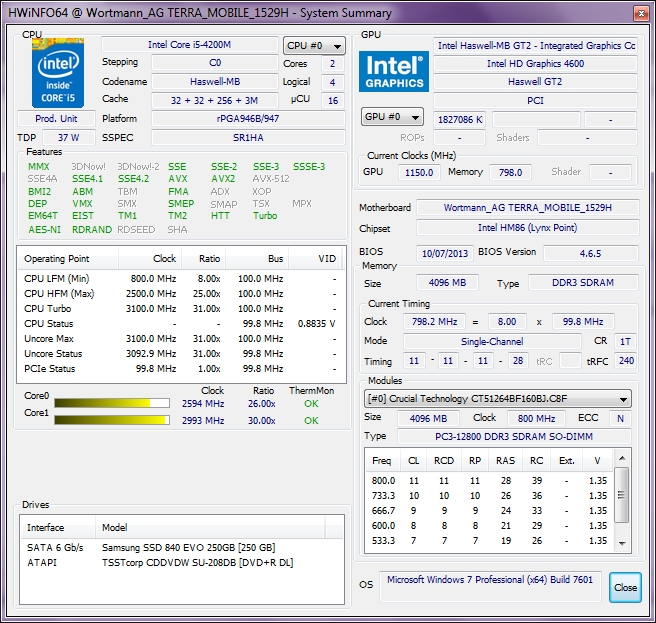Close the System Summary window via title bar X
Image resolution: width=656 pixels, height=623 pixels.
pos(641,13)
